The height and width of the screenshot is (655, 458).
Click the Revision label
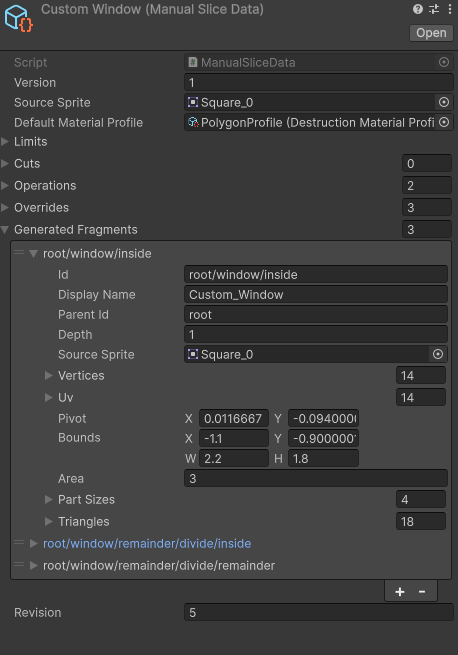(38, 612)
